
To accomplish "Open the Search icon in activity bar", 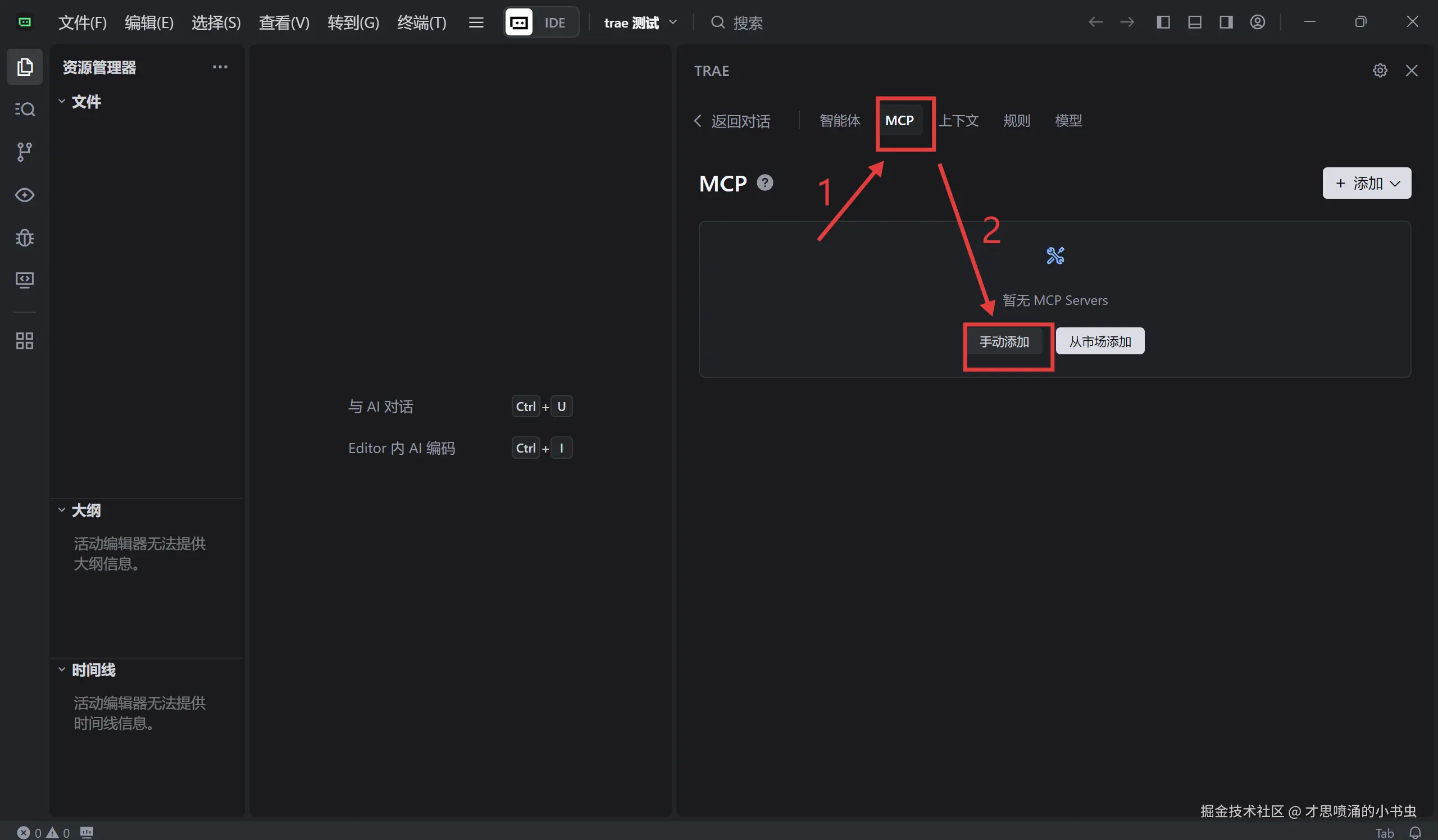I will 25,109.
